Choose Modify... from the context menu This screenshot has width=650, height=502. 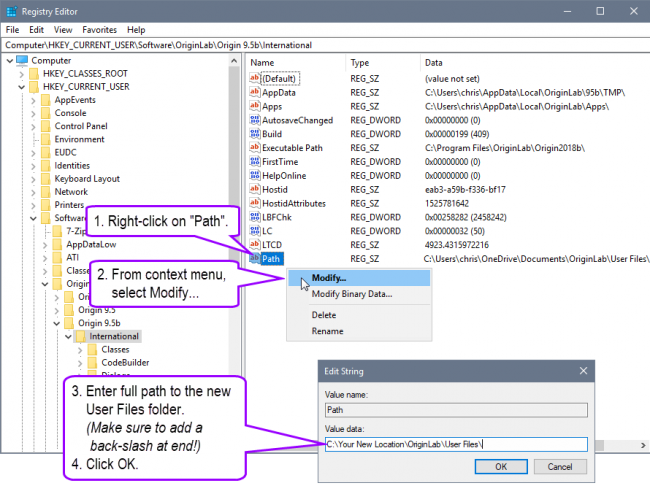coord(329,279)
